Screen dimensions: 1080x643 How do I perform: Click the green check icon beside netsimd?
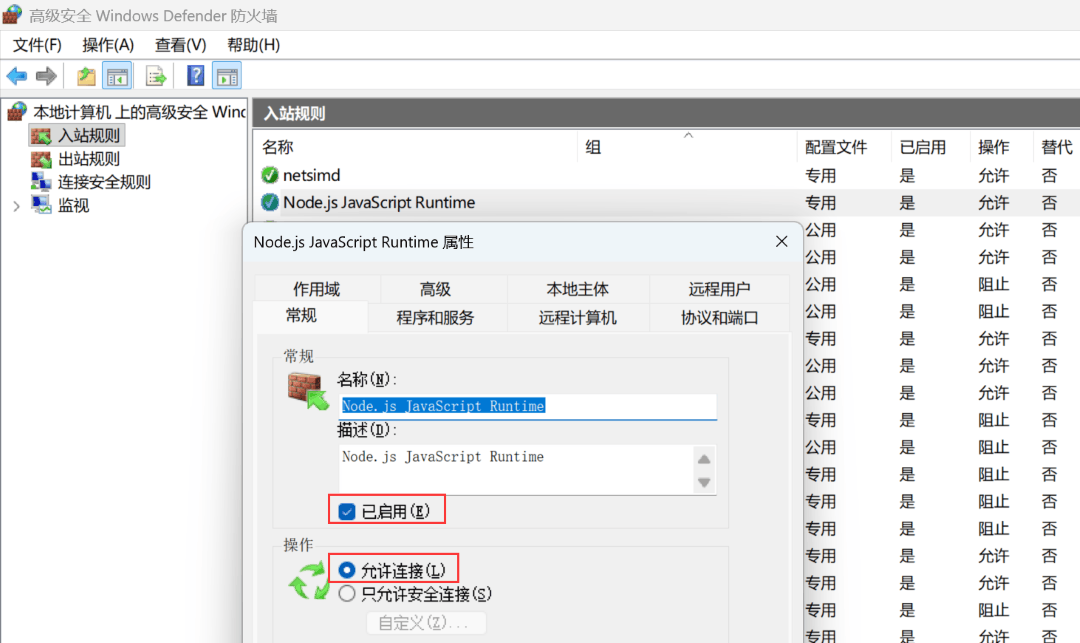tap(270, 175)
